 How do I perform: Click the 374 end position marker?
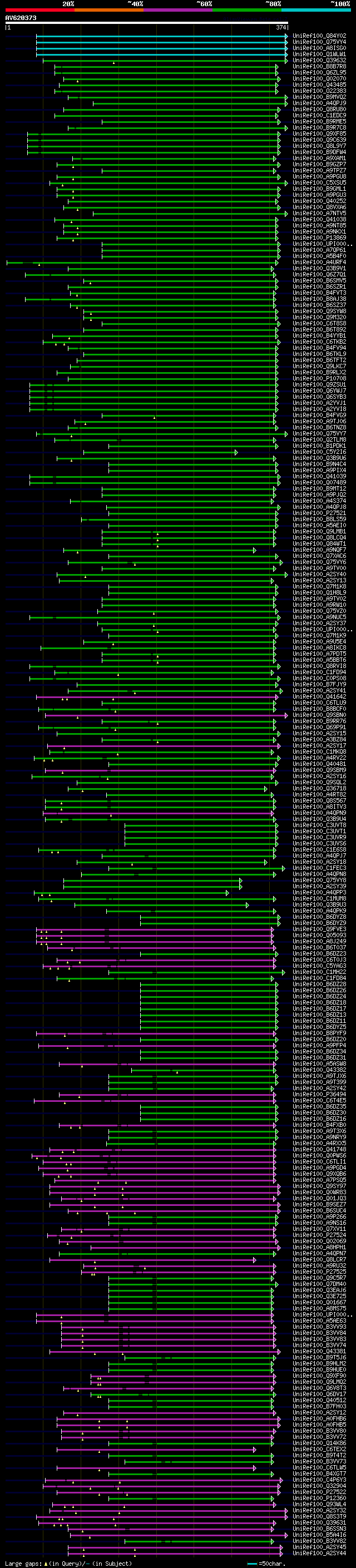pyautogui.click(x=281, y=27)
